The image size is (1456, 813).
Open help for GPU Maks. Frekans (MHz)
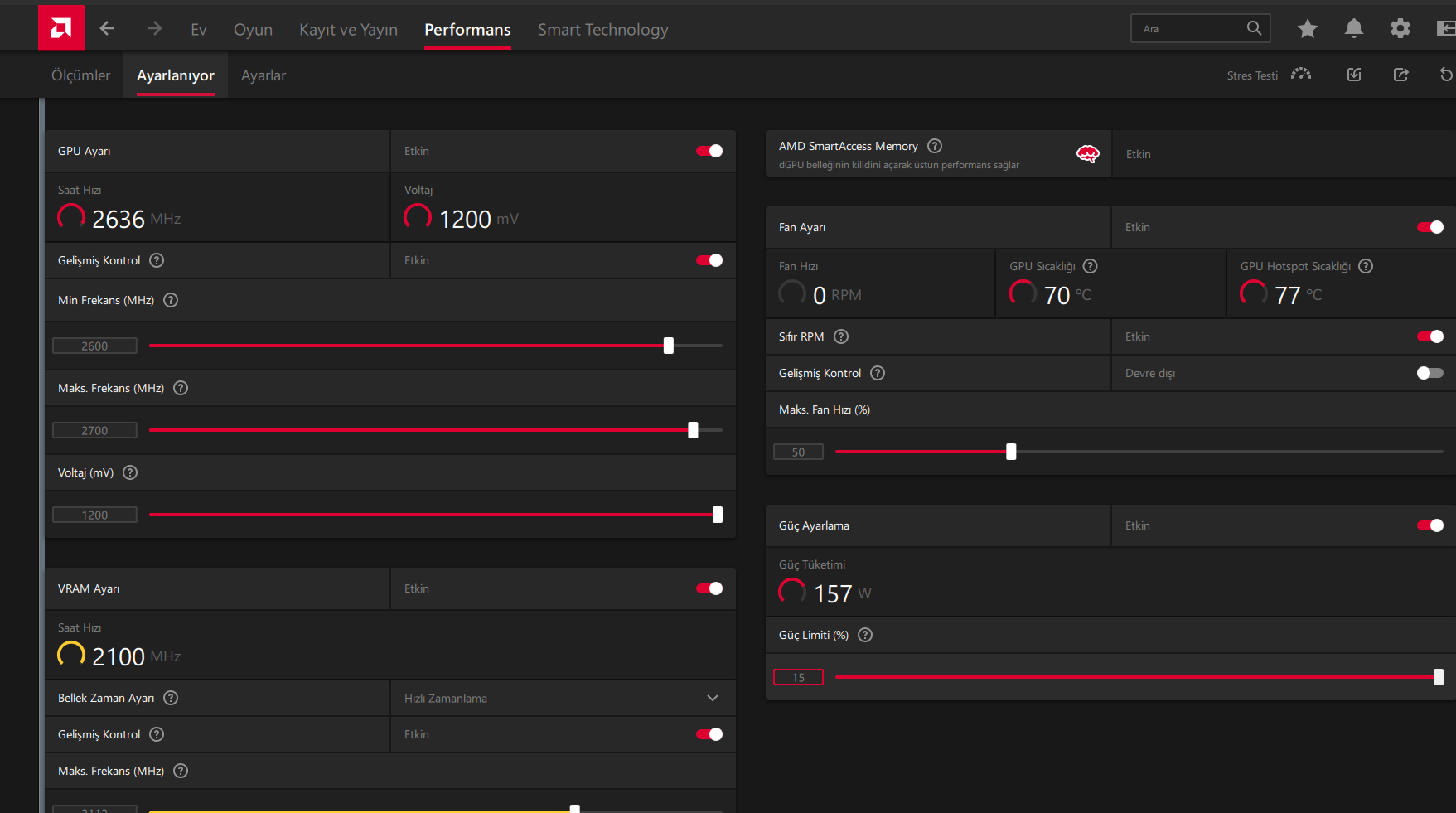point(181,388)
